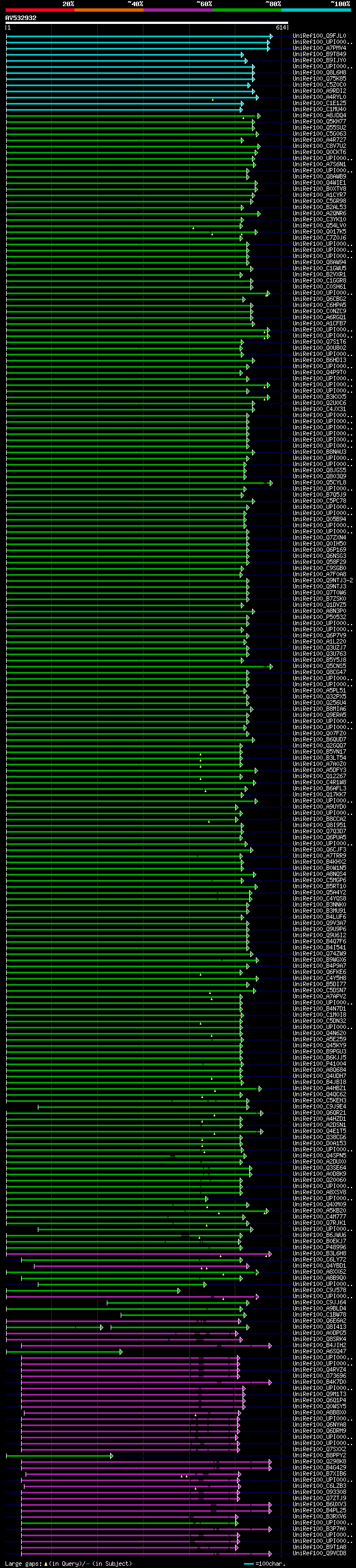356x1568 pixels.
Task: Open hit UniRef100_C1E125
Action: 319,103
